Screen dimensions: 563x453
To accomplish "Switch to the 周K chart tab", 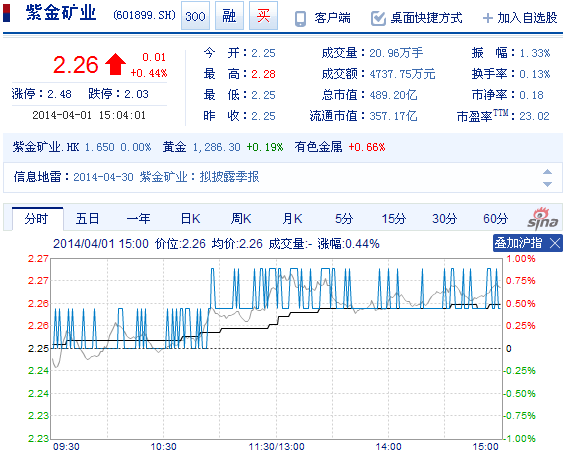I will pyautogui.click(x=241, y=219).
